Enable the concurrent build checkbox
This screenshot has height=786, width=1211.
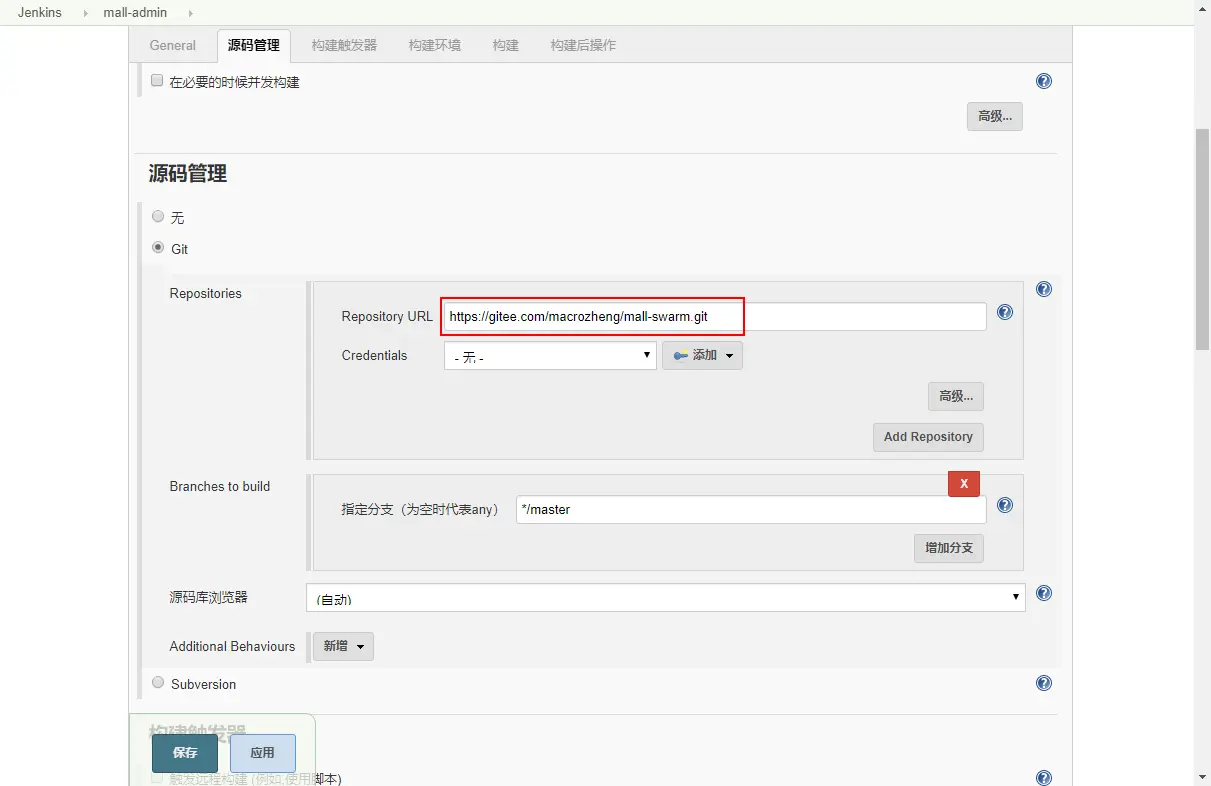157,81
